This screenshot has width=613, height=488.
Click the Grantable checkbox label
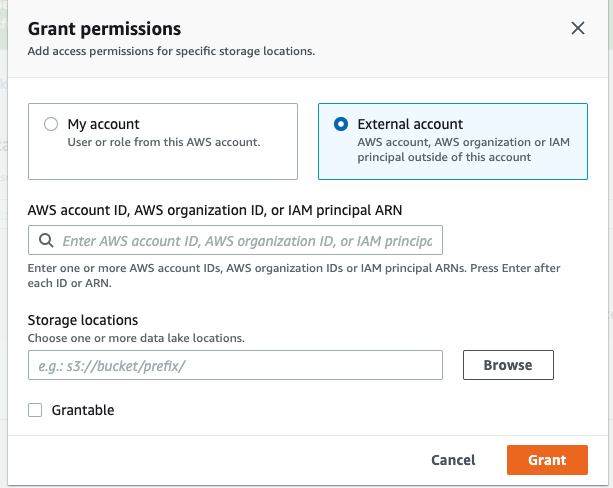83,410
